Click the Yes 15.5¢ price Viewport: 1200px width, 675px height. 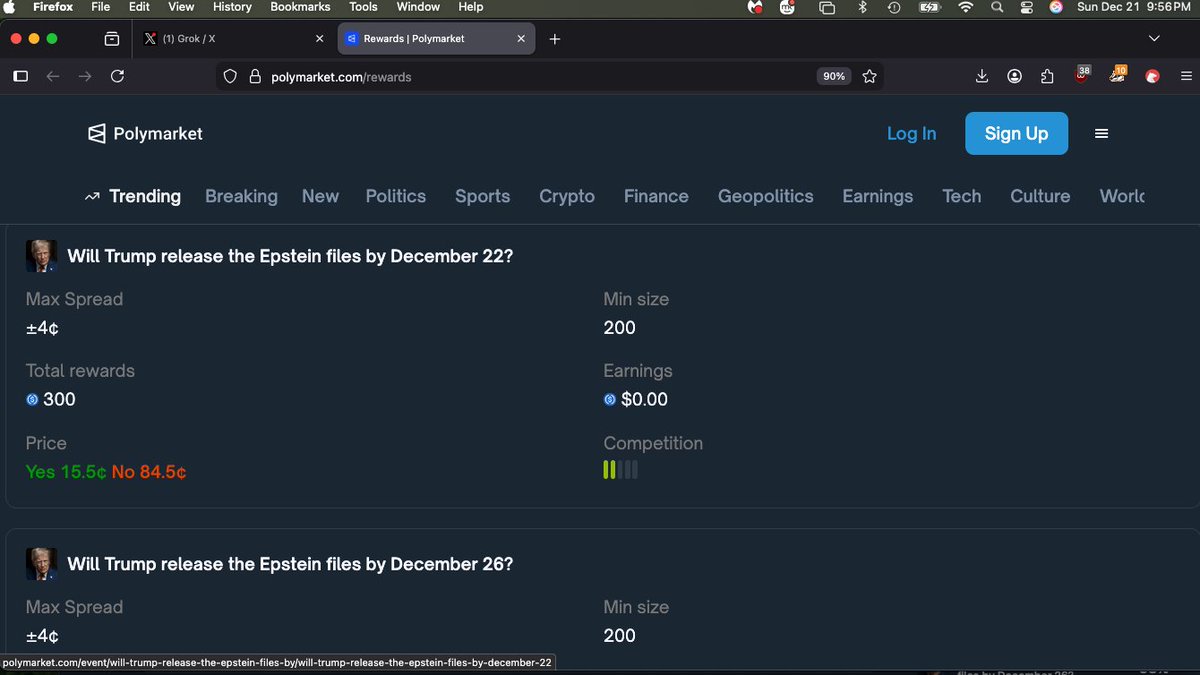tap(66, 471)
